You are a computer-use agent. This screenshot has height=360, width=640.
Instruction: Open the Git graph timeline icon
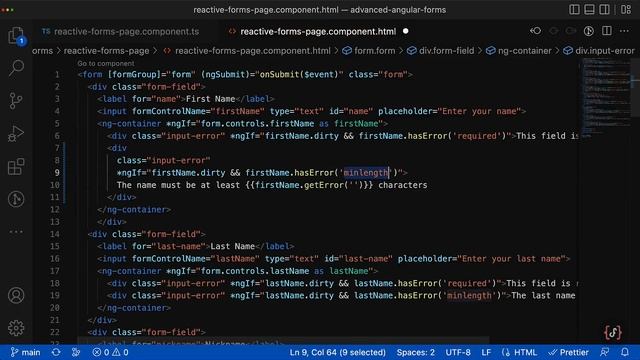pyautogui.click(x=16, y=199)
